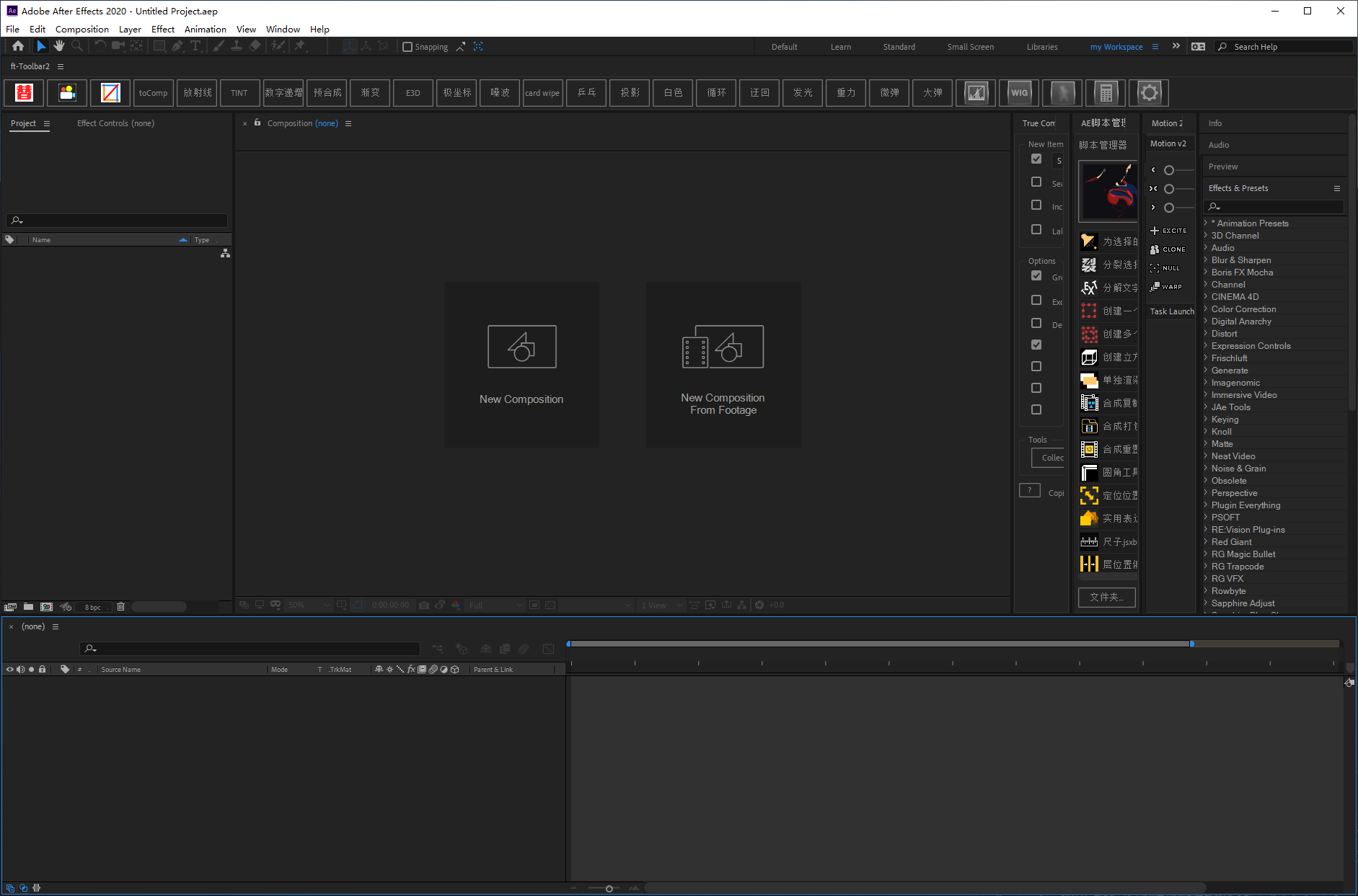
Task: Expand the Color Correction category
Action: point(1206,309)
